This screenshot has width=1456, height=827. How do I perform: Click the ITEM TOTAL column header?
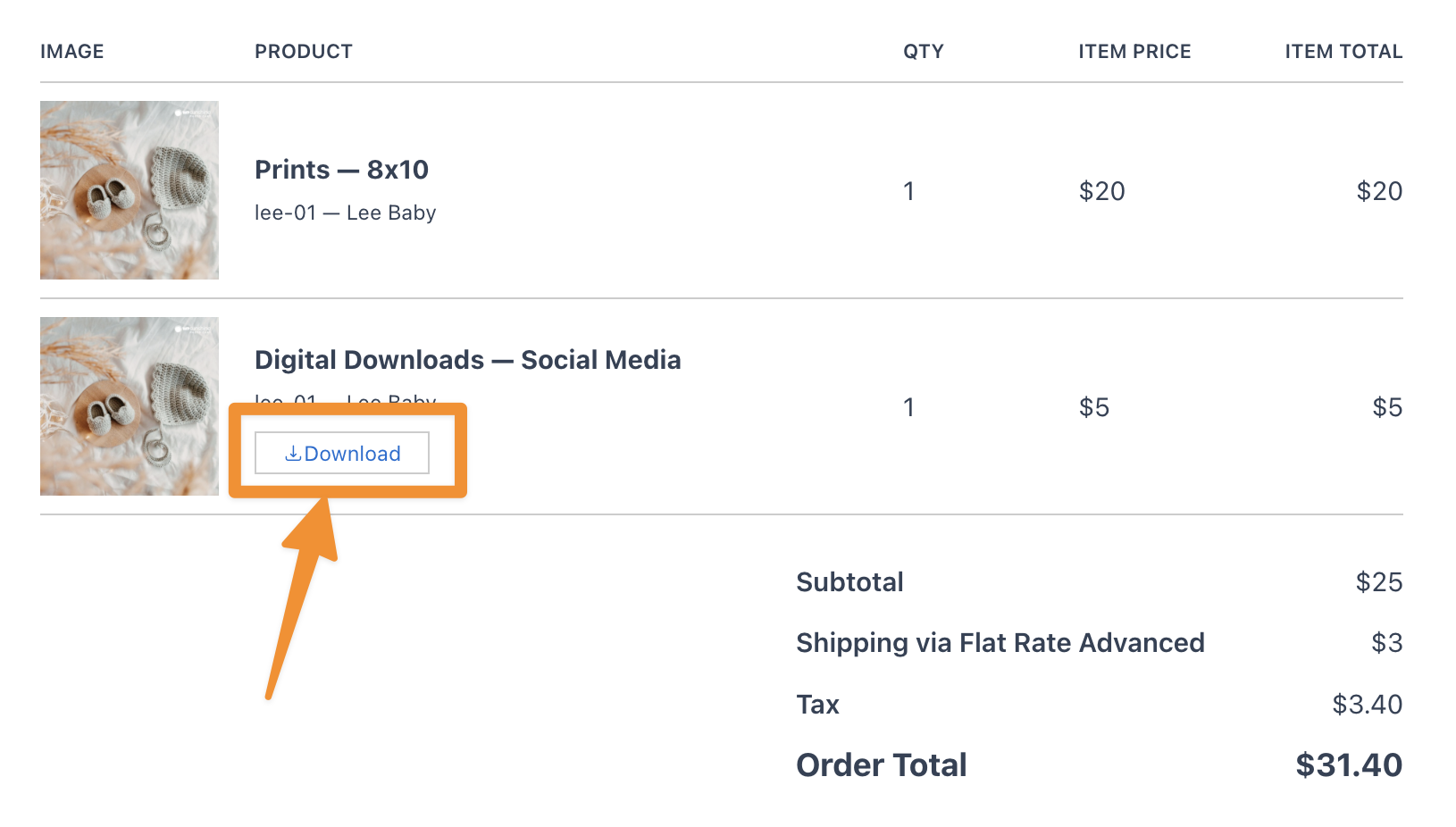click(1343, 51)
